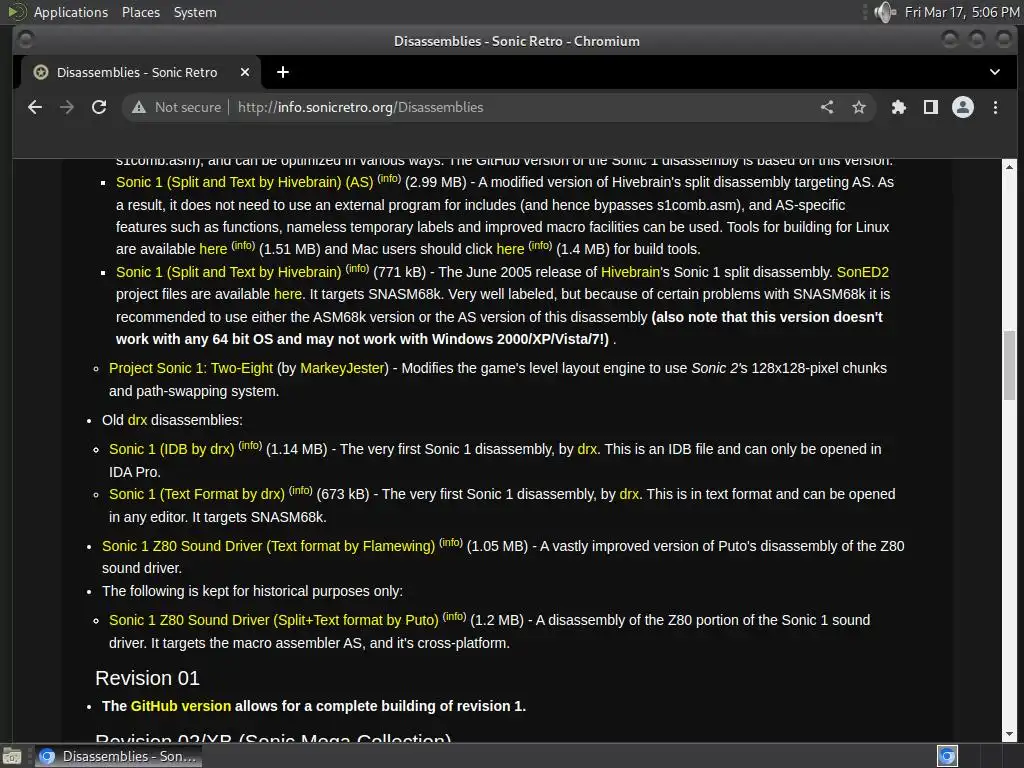This screenshot has height=768, width=1024.
Task: Open the Hivebrain author link
Action: click(x=630, y=272)
